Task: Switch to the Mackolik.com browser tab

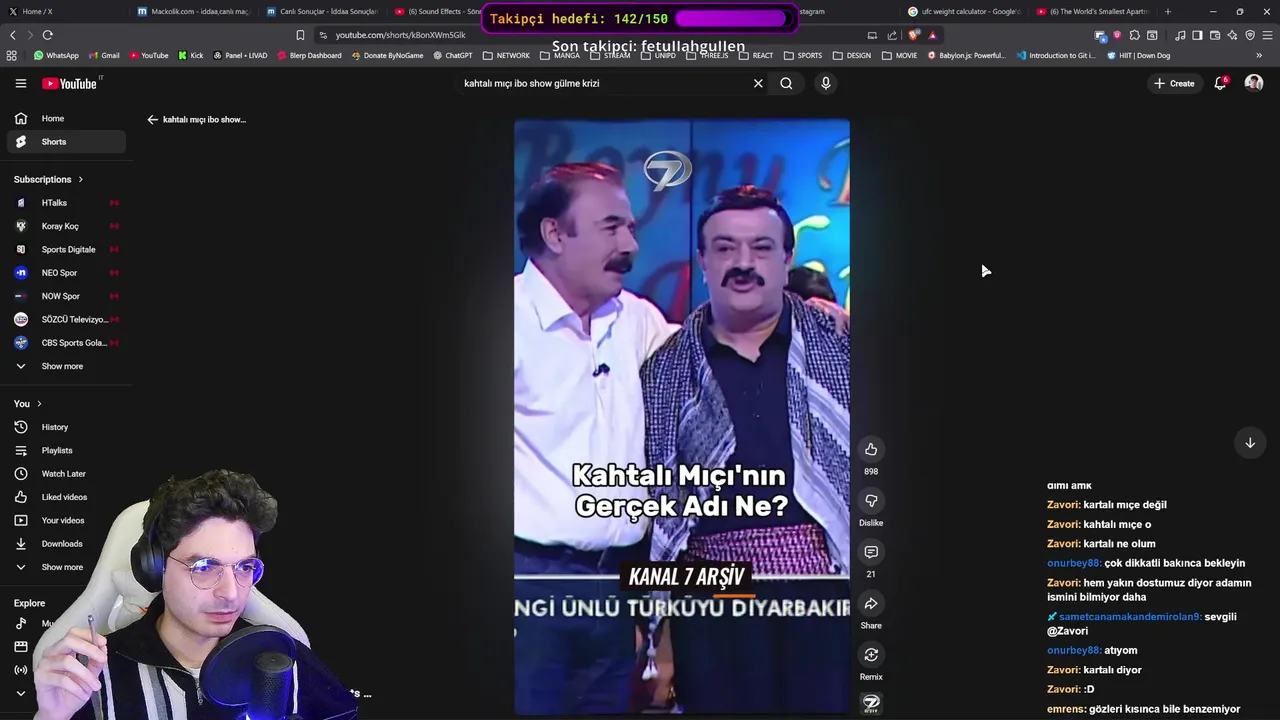Action: click(x=192, y=12)
